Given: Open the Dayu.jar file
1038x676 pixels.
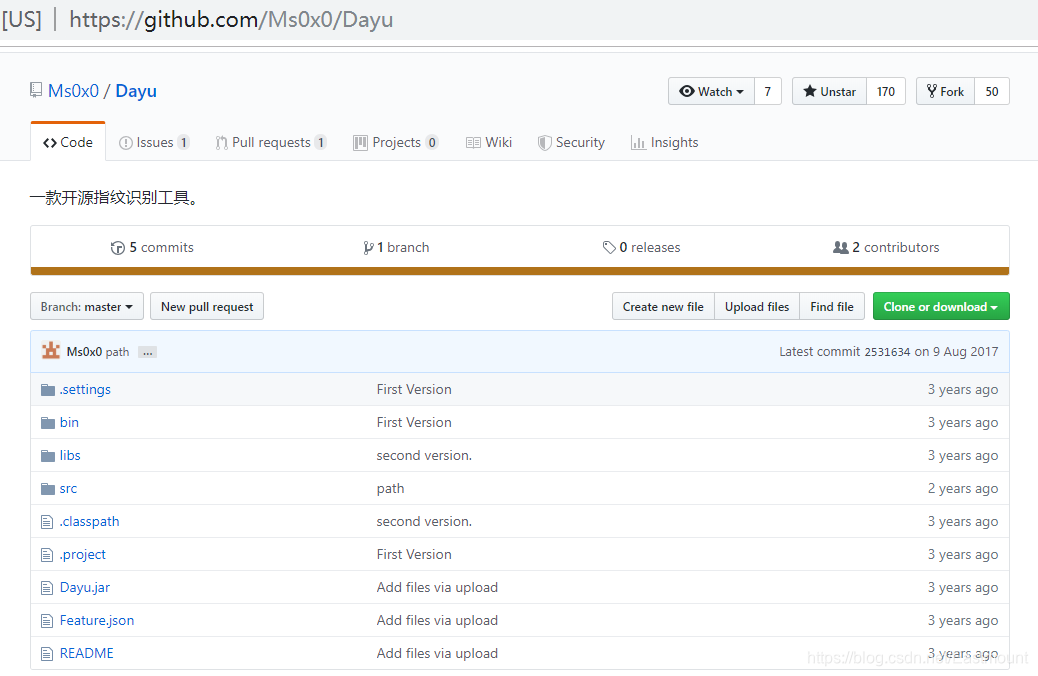Looking at the screenshot, I should tap(85, 587).
